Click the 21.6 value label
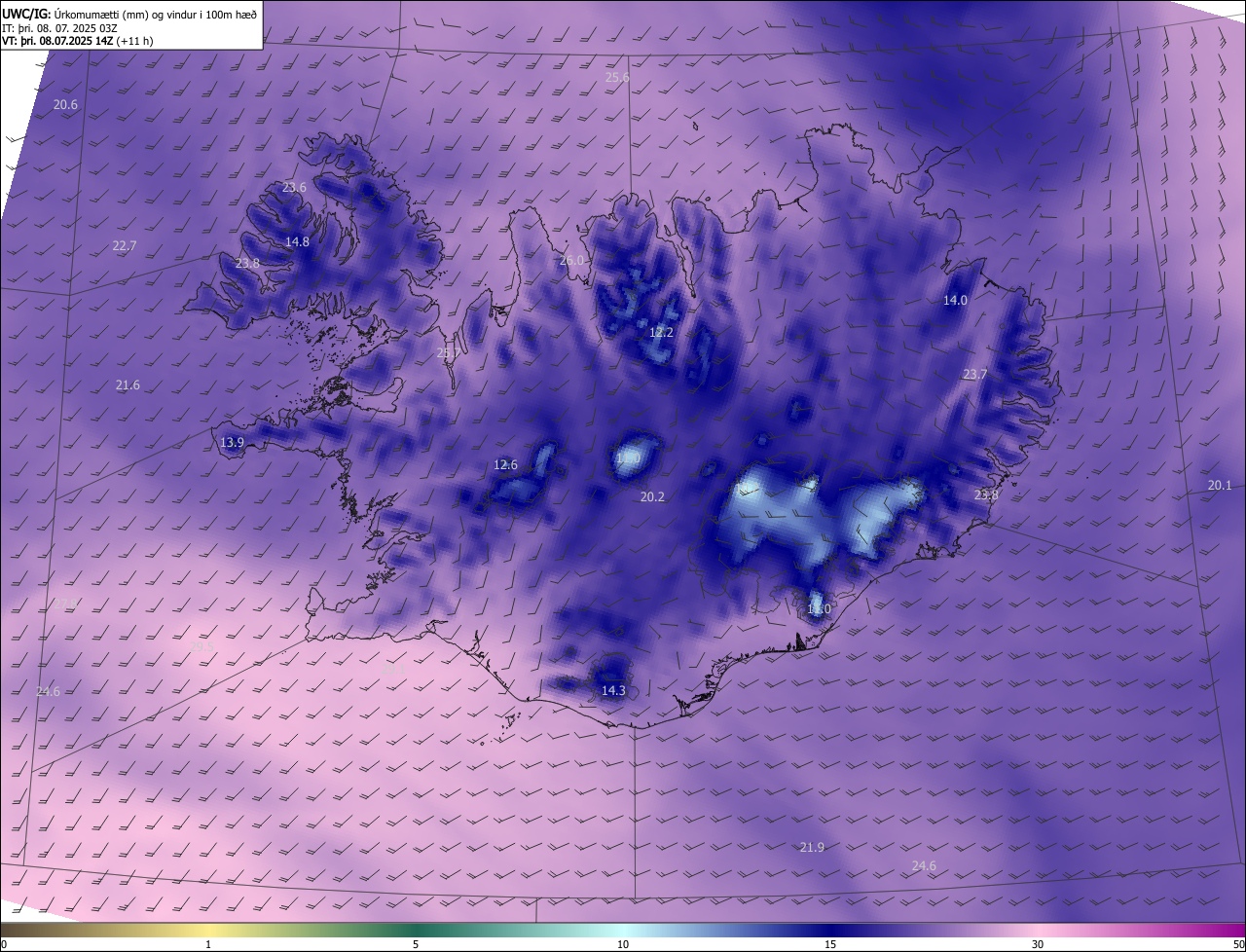This screenshot has width=1246, height=952. pos(128,385)
